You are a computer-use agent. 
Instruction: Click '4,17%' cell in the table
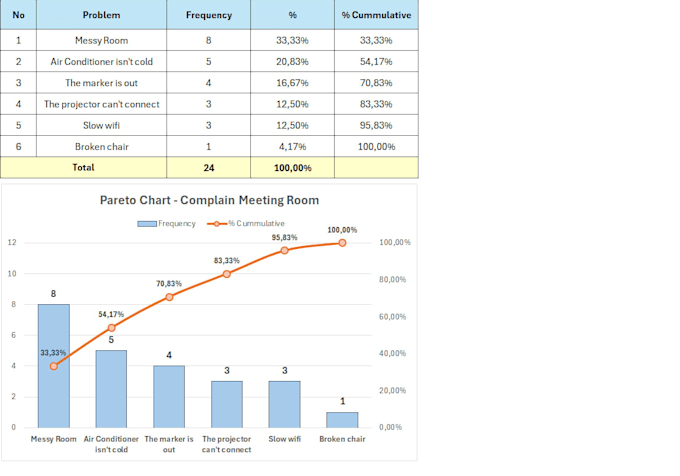point(292,147)
